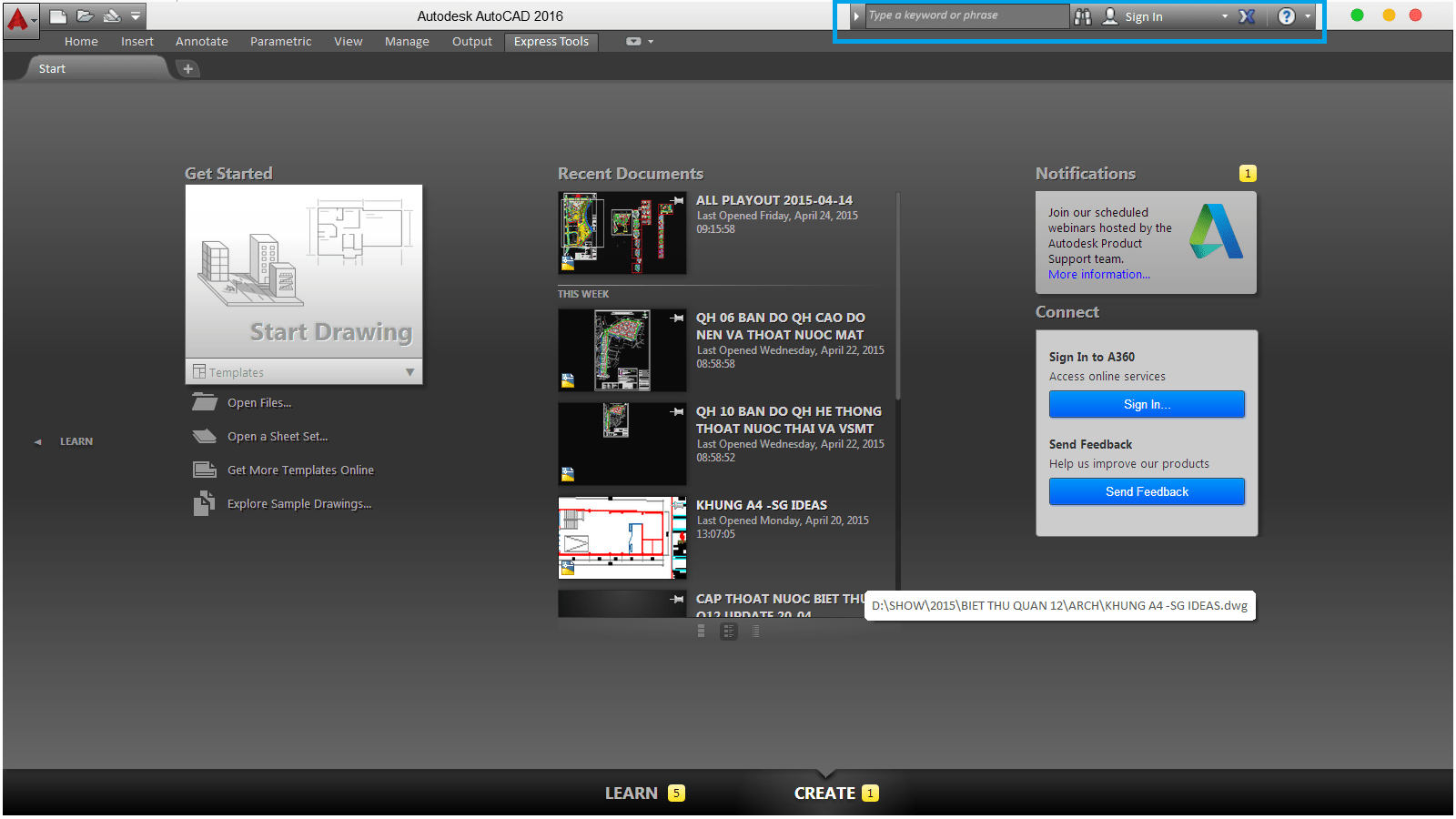Click the ribbon minimize toggle button

(x=633, y=42)
